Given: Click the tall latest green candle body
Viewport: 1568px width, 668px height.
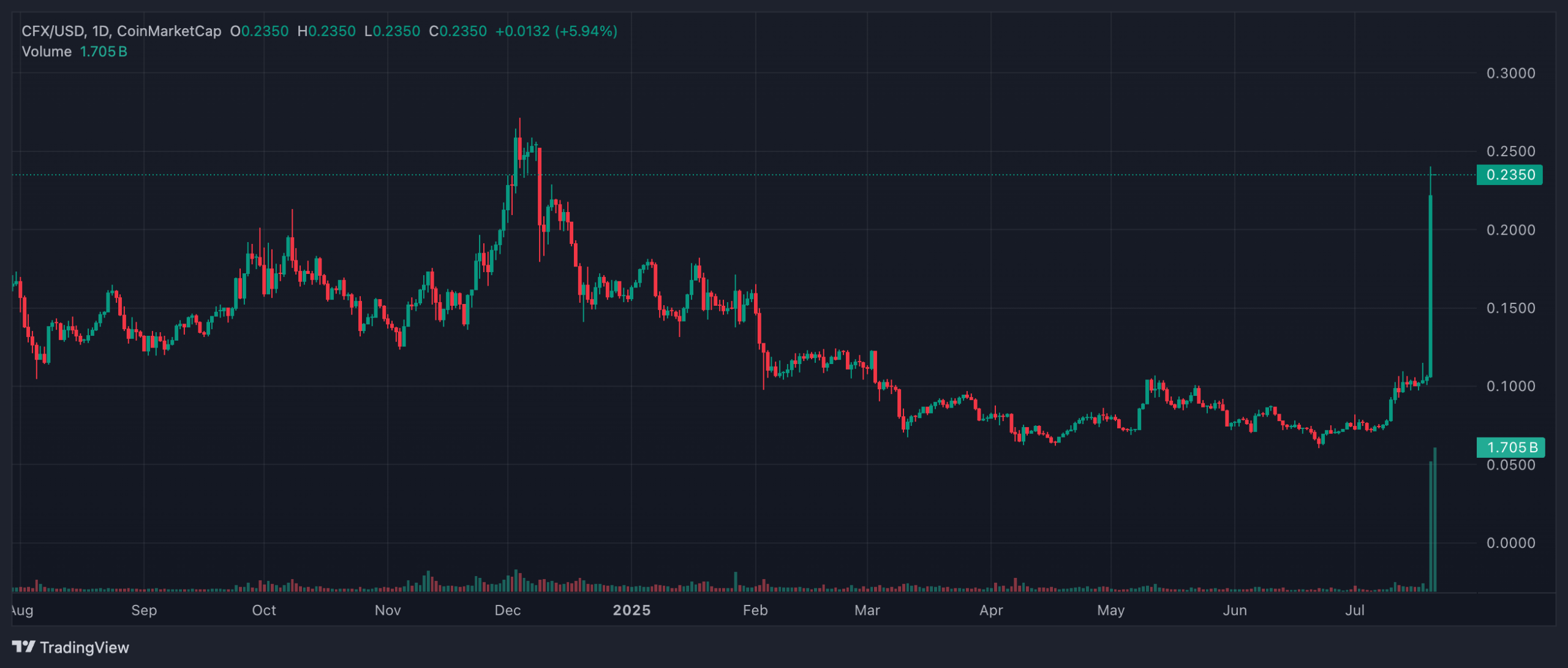Looking at the screenshot, I should [1431, 285].
